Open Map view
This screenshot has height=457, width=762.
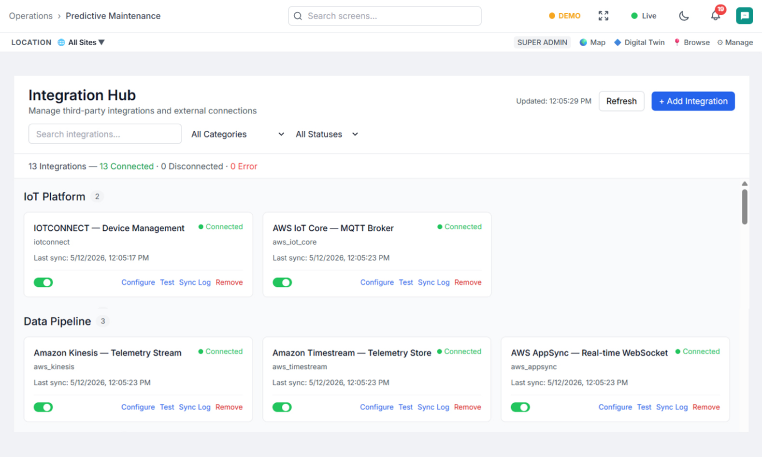[x=592, y=42]
